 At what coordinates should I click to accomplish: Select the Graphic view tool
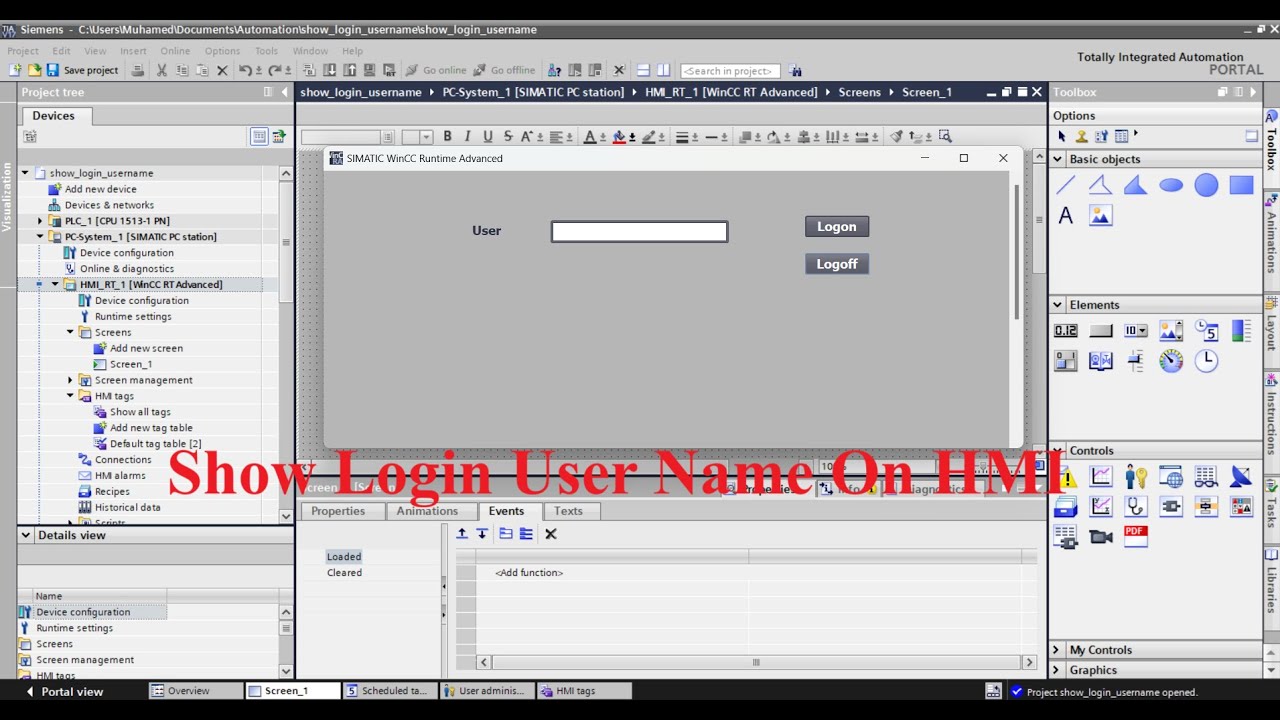[x=1100, y=215]
